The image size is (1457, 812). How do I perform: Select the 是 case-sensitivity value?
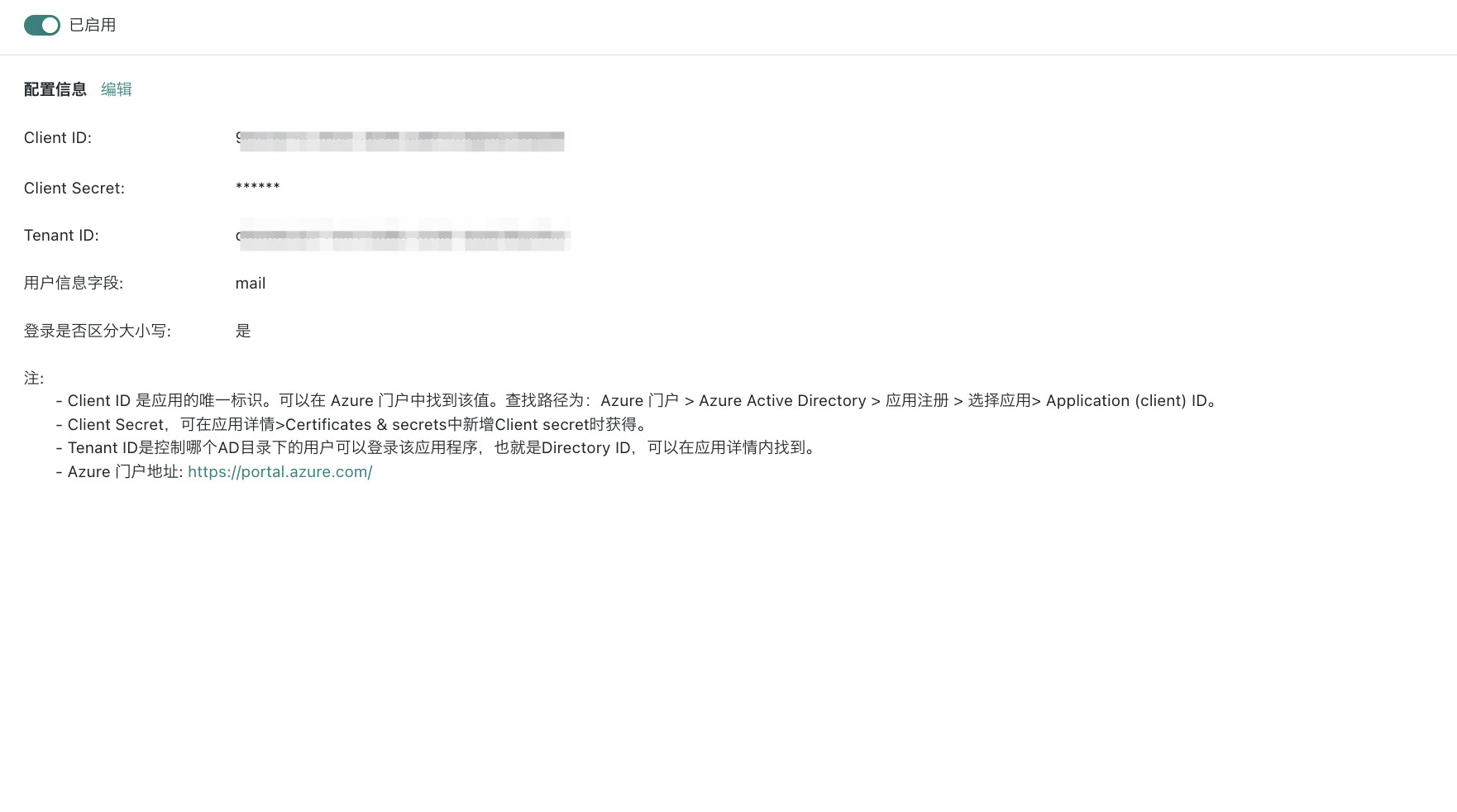click(x=243, y=332)
